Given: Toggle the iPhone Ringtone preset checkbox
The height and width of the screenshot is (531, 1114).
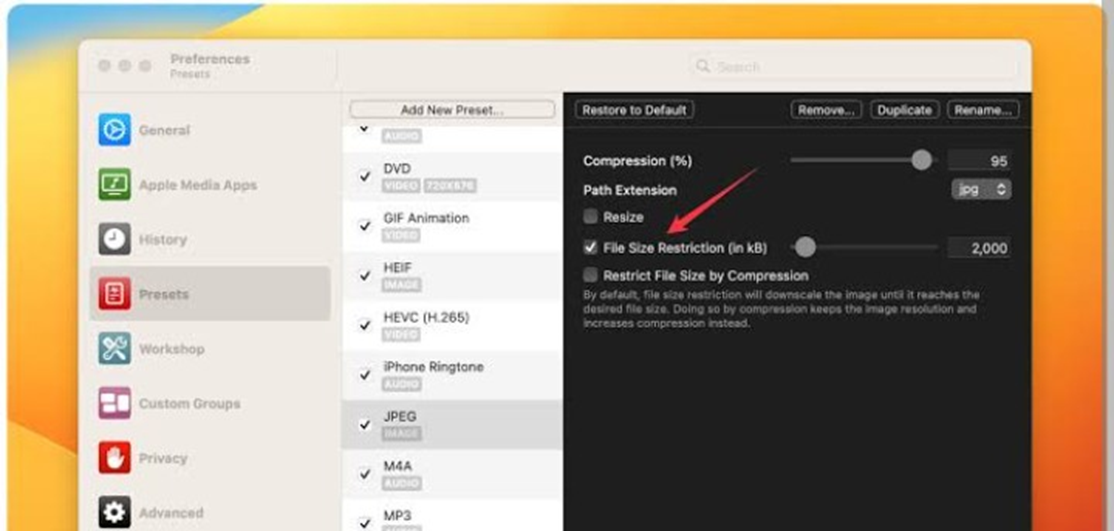Looking at the screenshot, I should (x=365, y=375).
